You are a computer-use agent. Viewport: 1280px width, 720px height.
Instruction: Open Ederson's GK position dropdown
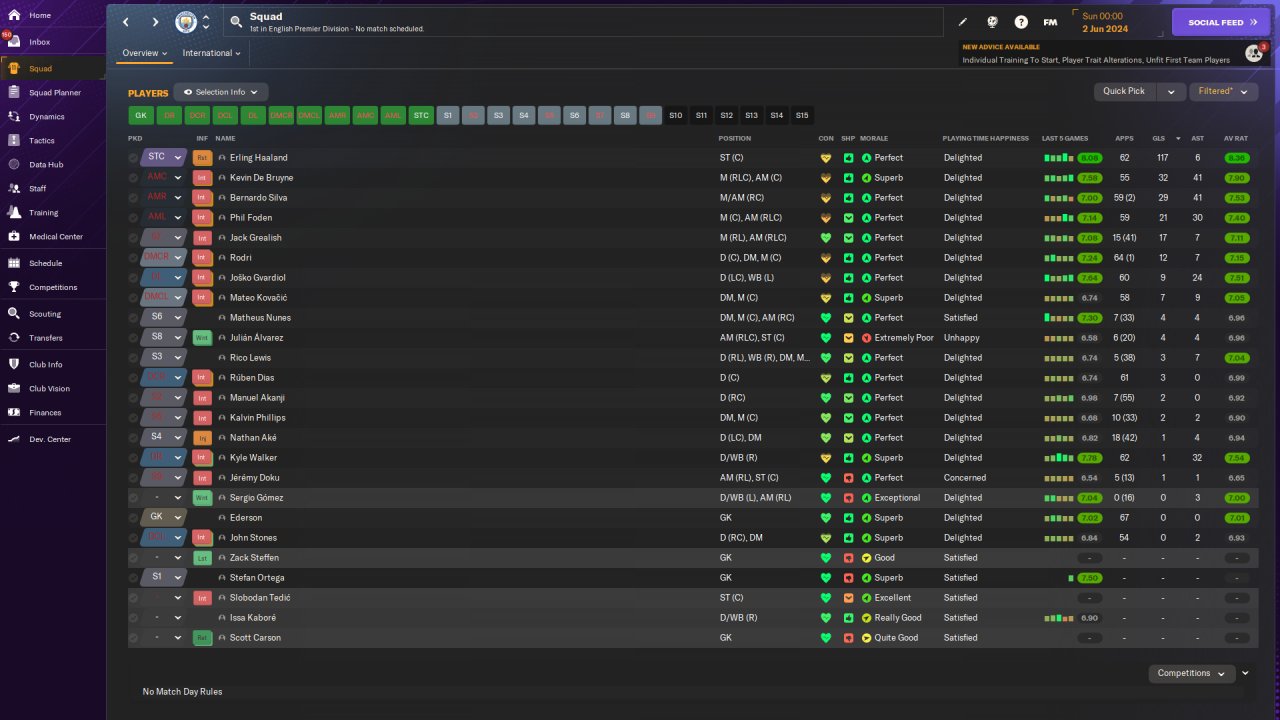[x=163, y=517]
